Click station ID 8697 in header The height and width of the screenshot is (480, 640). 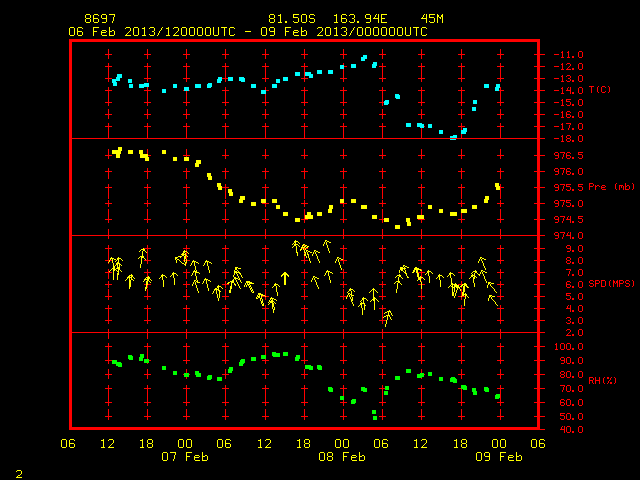pos(100,19)
